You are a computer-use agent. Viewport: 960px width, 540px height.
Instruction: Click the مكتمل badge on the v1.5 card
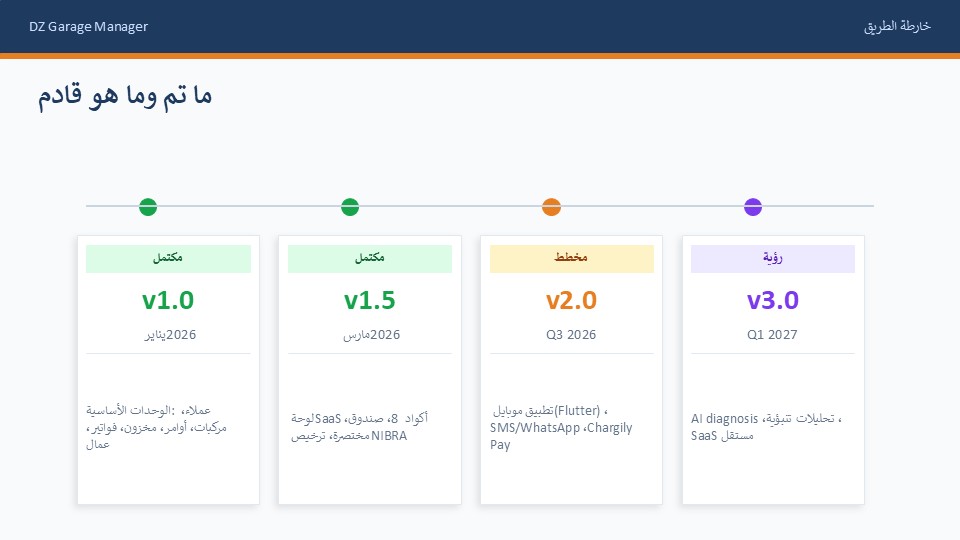(x=370, y=259)
